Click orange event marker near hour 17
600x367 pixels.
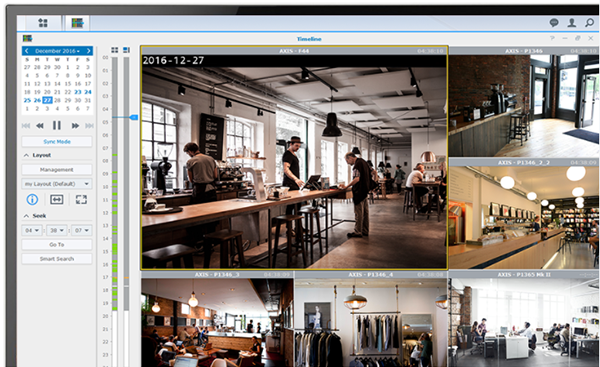point(126,277)
